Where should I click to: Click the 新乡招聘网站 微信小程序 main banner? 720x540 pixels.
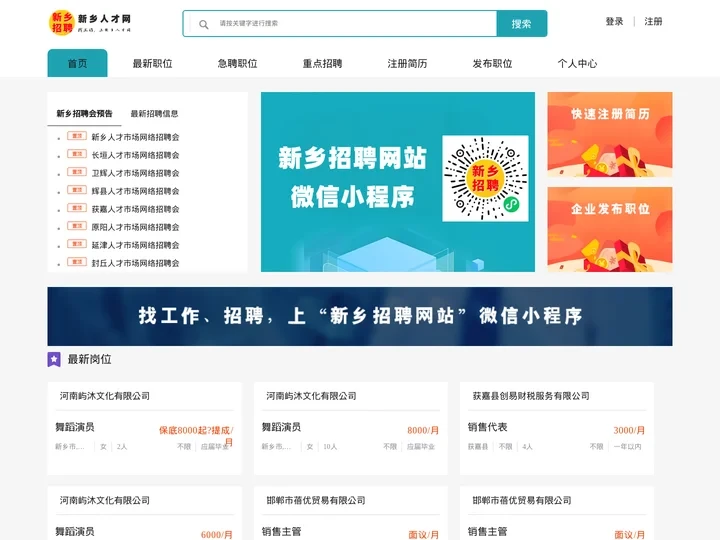(x=398, y=182)
